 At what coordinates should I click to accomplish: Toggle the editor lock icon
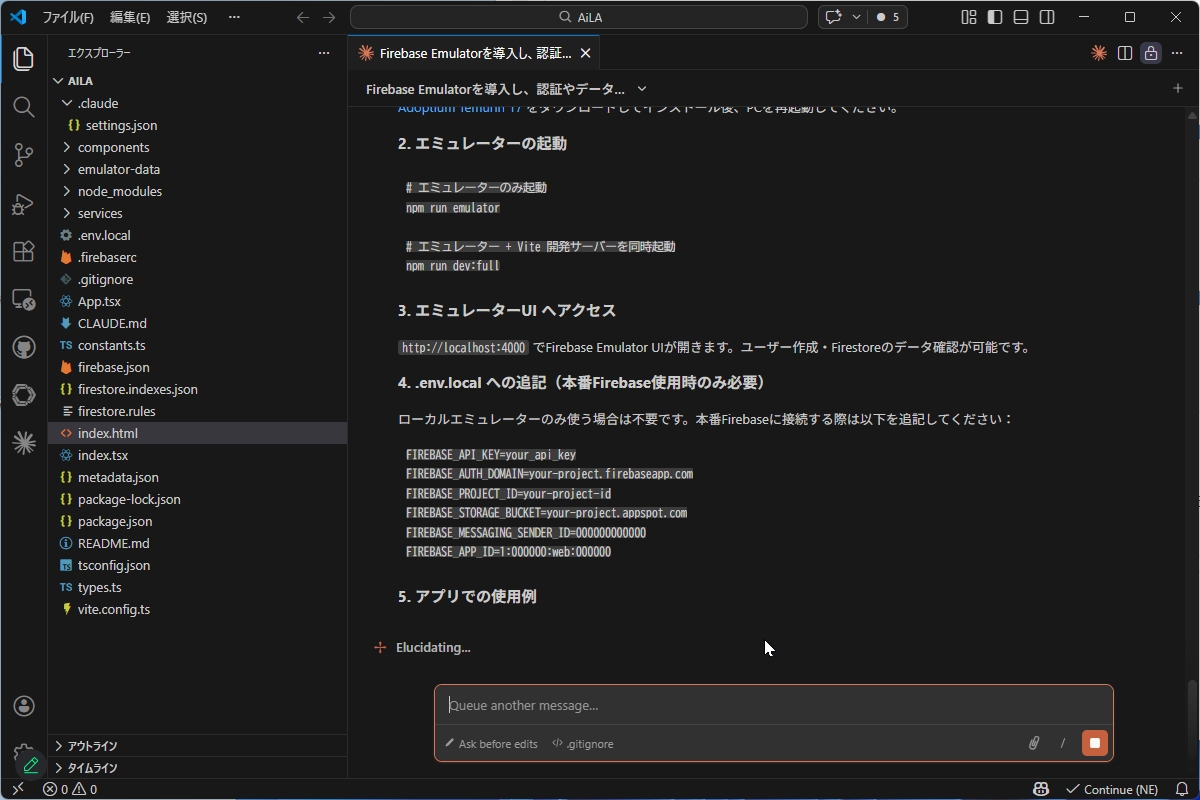point(1150,53)
